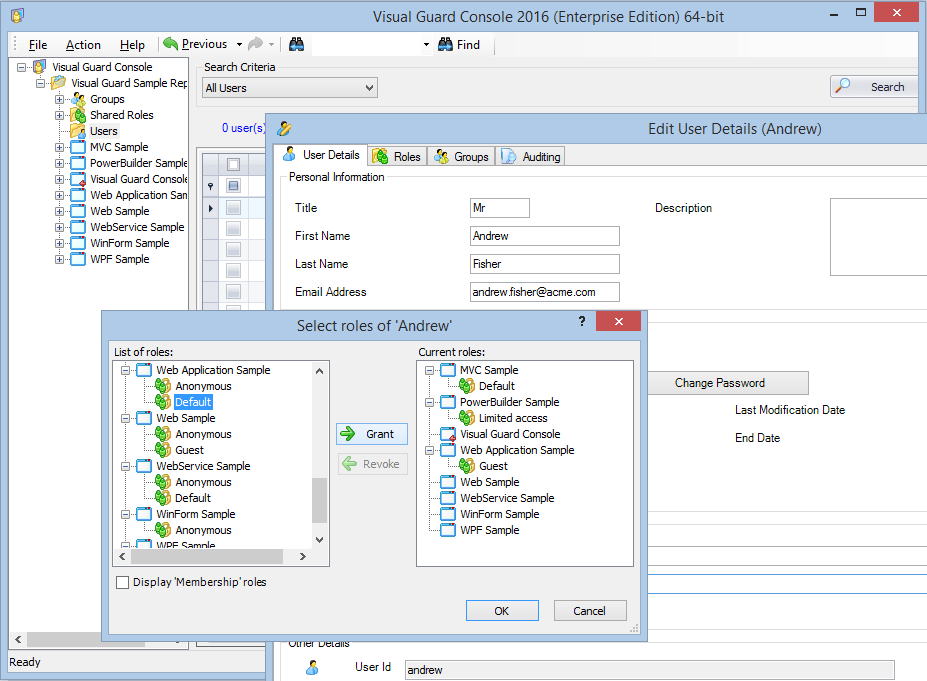Image resolution: width=927 pixels, height=681 pixels.
Task: Open the Action menu
Action: pos(83,44)
